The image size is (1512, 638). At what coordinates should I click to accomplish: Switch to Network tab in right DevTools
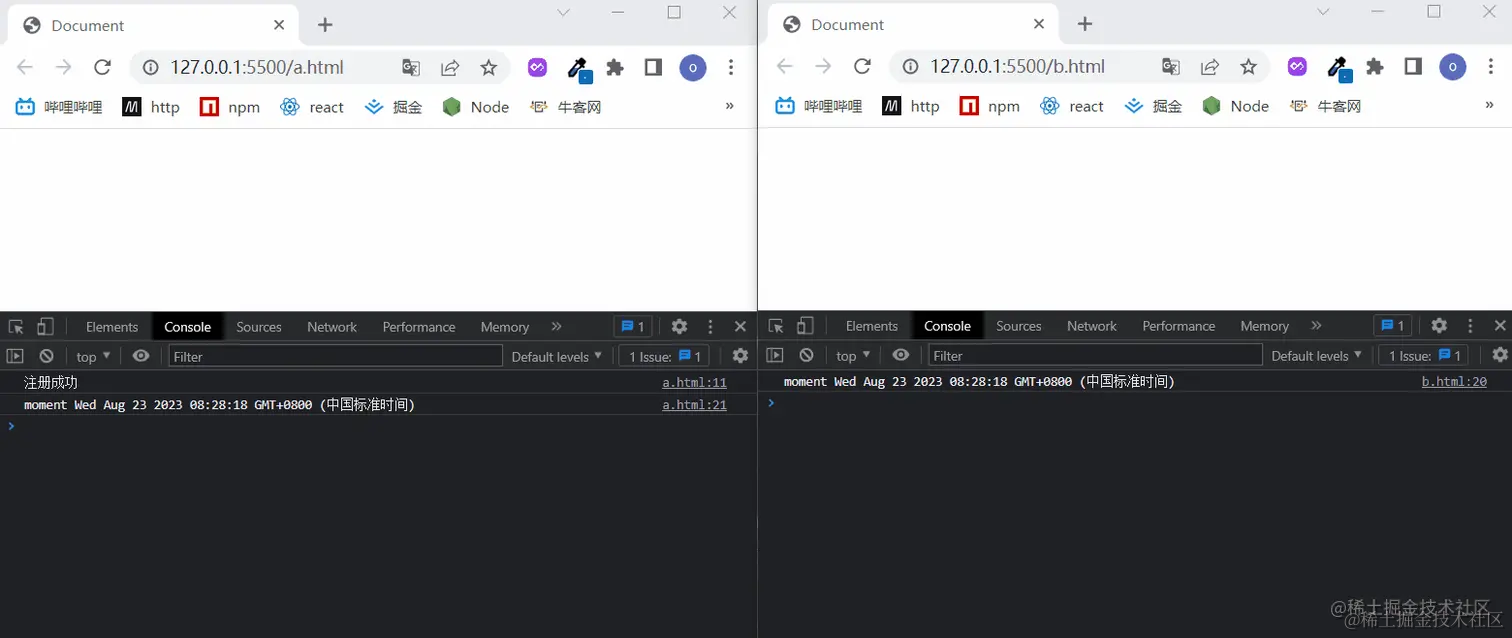1092,326
